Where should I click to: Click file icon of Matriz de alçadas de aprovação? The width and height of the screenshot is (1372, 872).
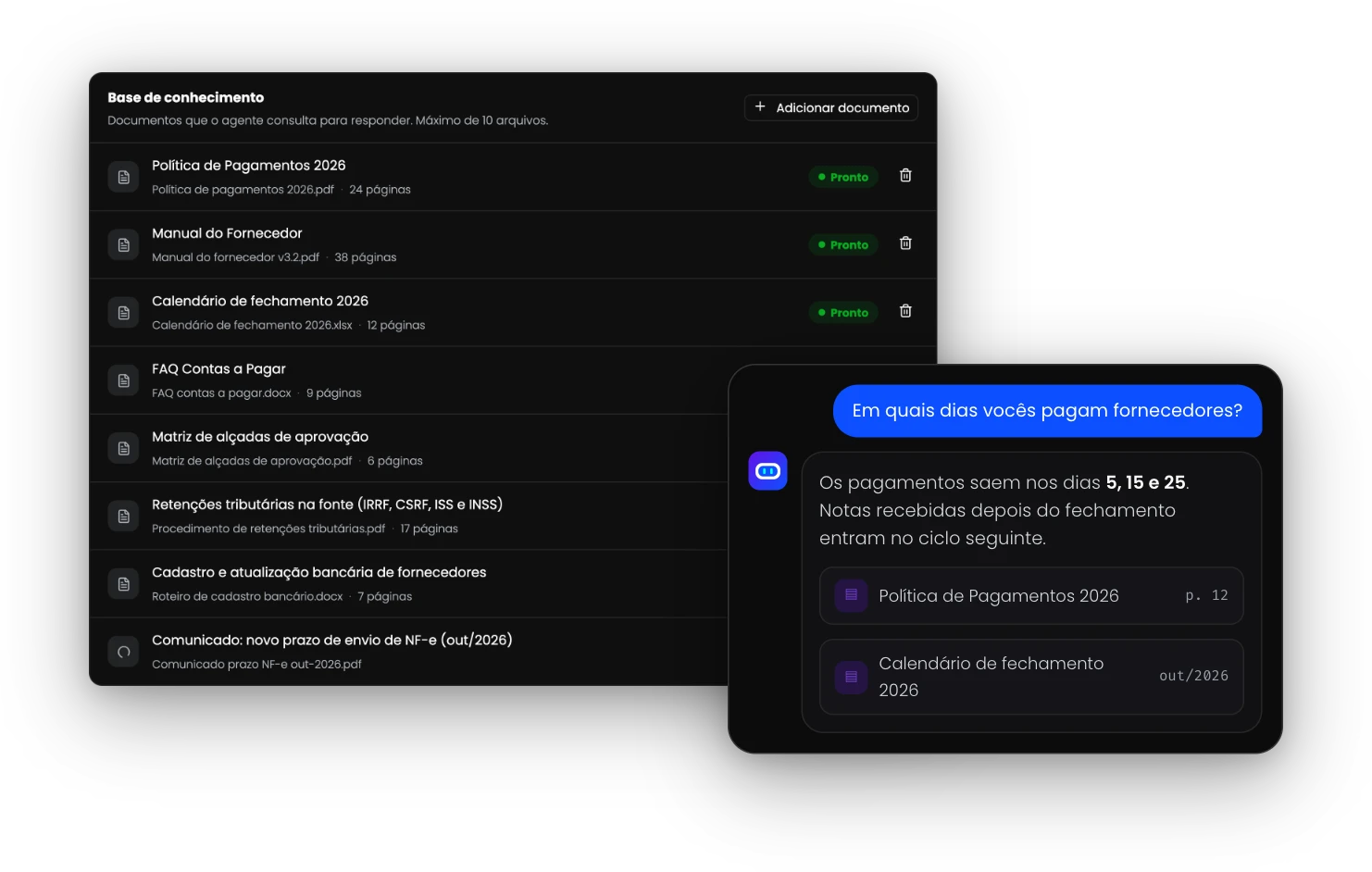[123, 448]
